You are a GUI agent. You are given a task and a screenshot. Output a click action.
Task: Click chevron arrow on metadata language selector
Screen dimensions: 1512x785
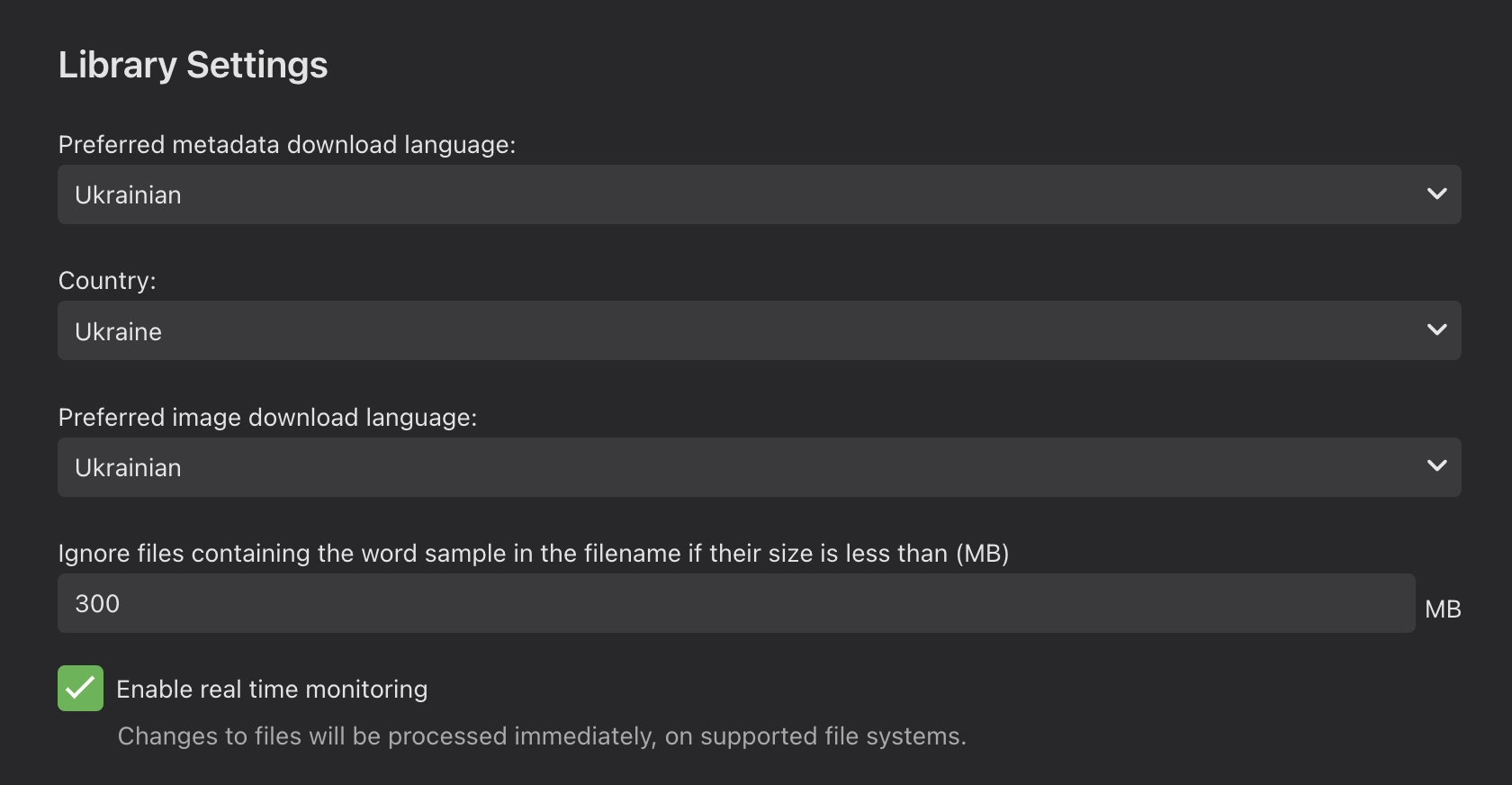(1436, 194)
